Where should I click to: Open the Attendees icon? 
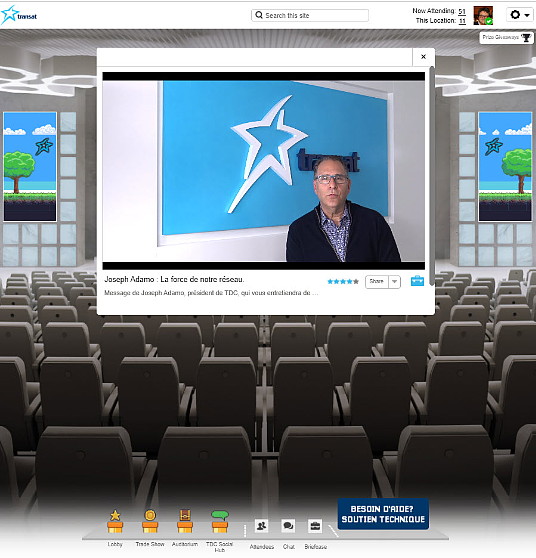(x=262, y=526)
